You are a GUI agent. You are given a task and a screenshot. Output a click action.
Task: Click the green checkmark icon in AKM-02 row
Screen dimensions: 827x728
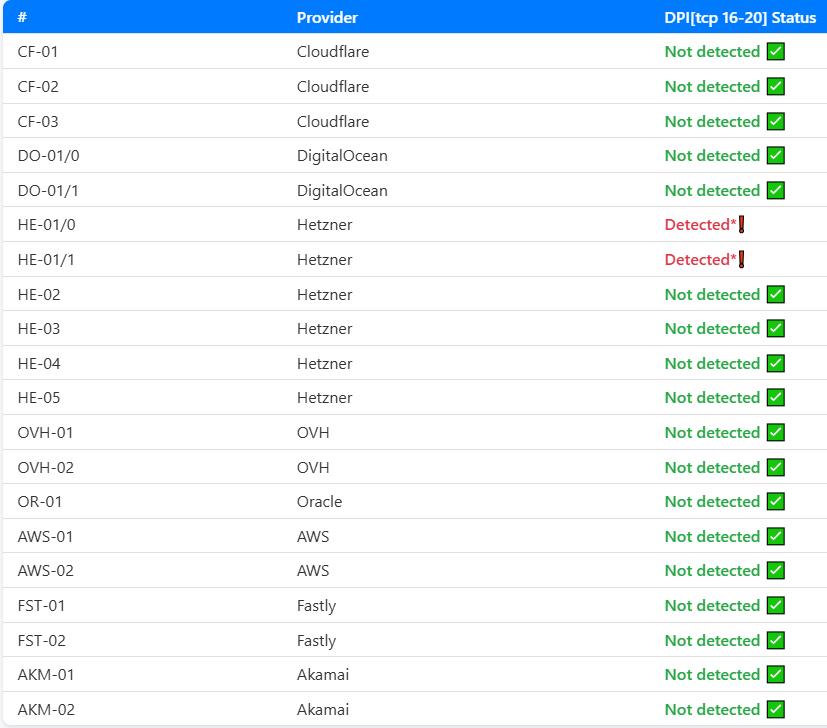(775, 710)
